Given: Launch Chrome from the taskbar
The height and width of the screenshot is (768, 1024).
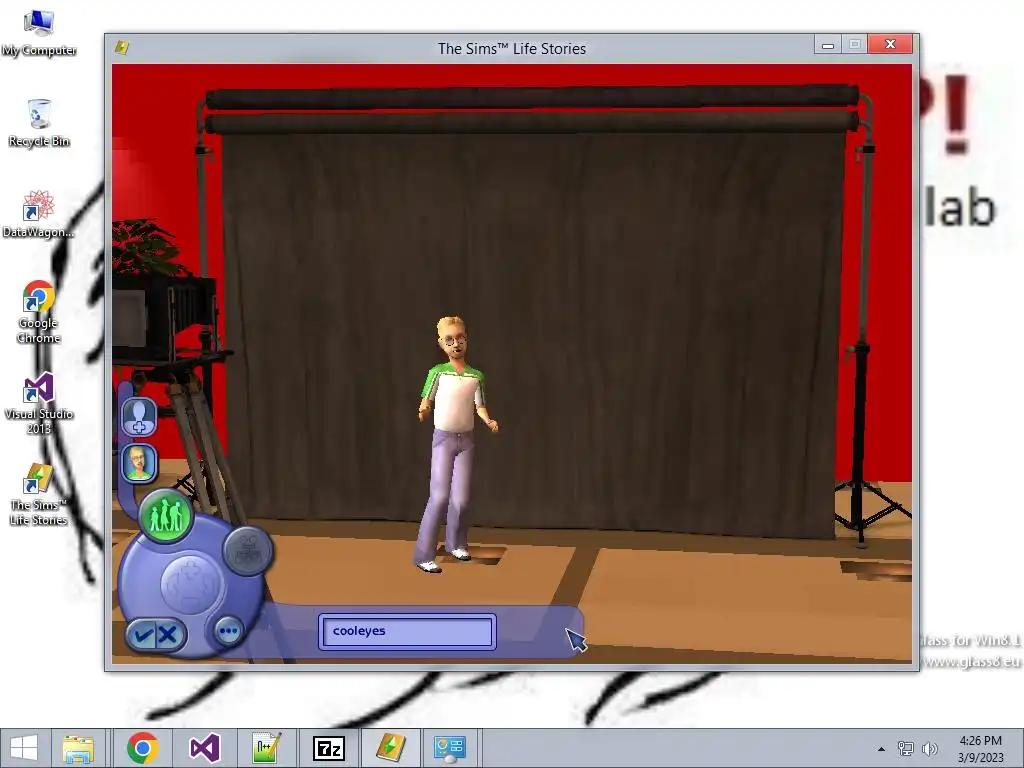Looking at the screenshot, I should 143,748.
